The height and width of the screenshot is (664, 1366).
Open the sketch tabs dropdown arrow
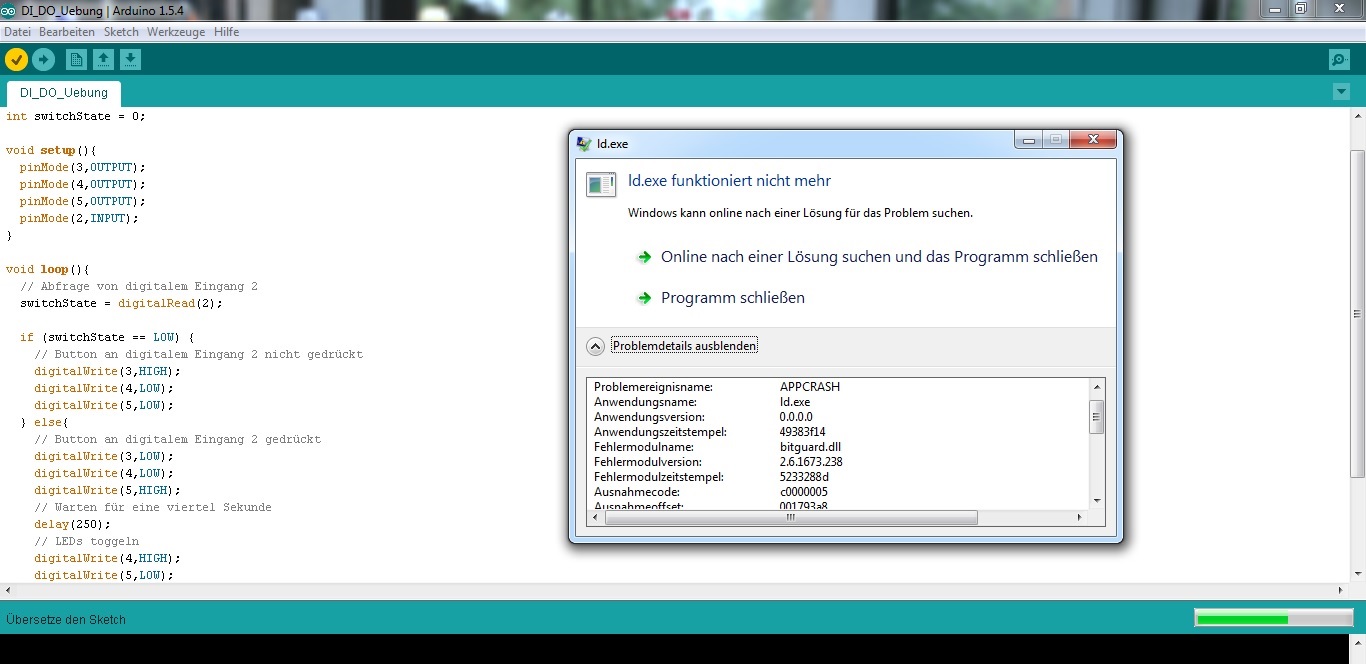tap(1341, 91)
